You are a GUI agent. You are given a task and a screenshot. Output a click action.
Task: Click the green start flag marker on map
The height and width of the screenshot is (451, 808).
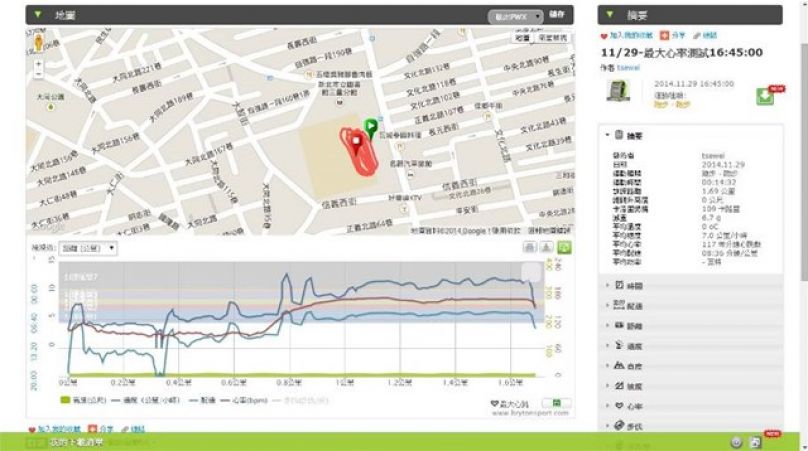click(x=371, y=127)
